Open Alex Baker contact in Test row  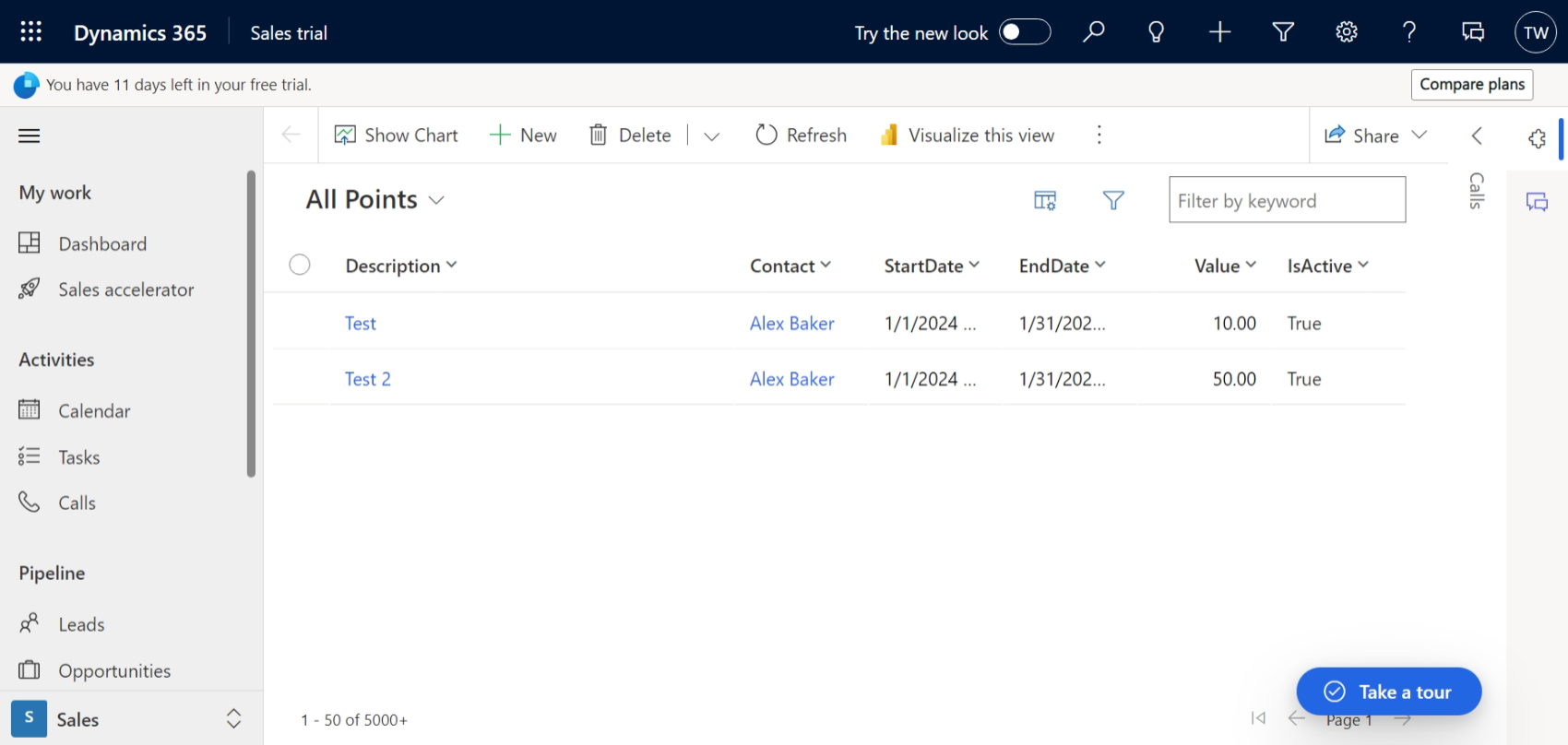[x=792, y=324]
